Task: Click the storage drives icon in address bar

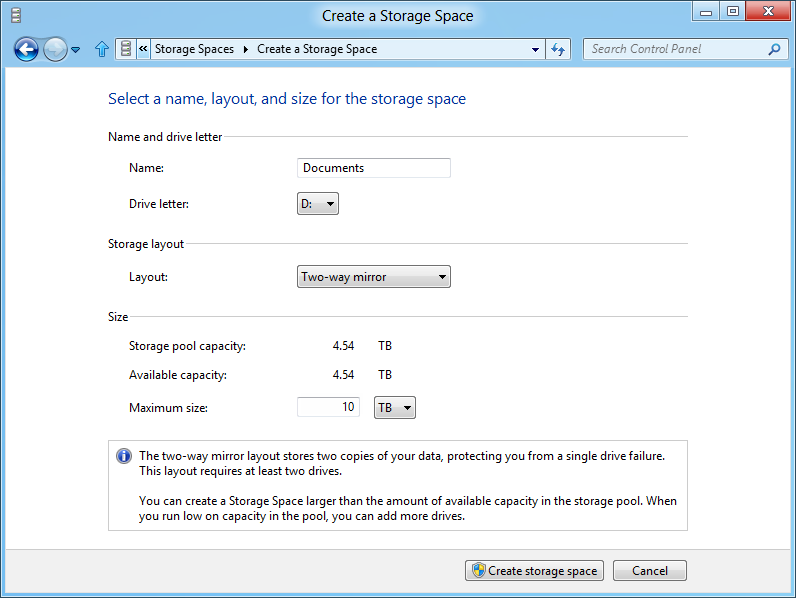Action: pos(125,49)
